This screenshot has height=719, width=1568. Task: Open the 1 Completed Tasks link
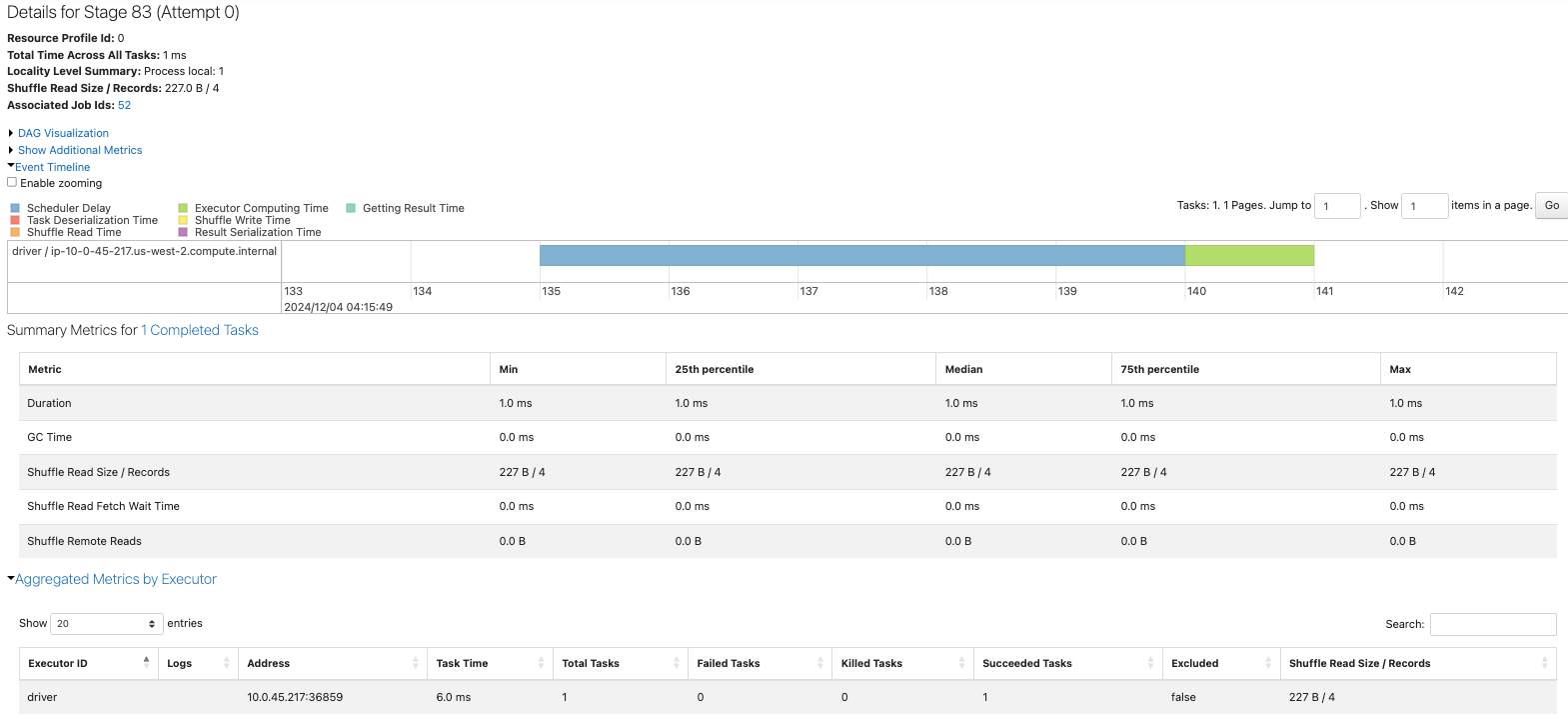[x=200, y=330]
